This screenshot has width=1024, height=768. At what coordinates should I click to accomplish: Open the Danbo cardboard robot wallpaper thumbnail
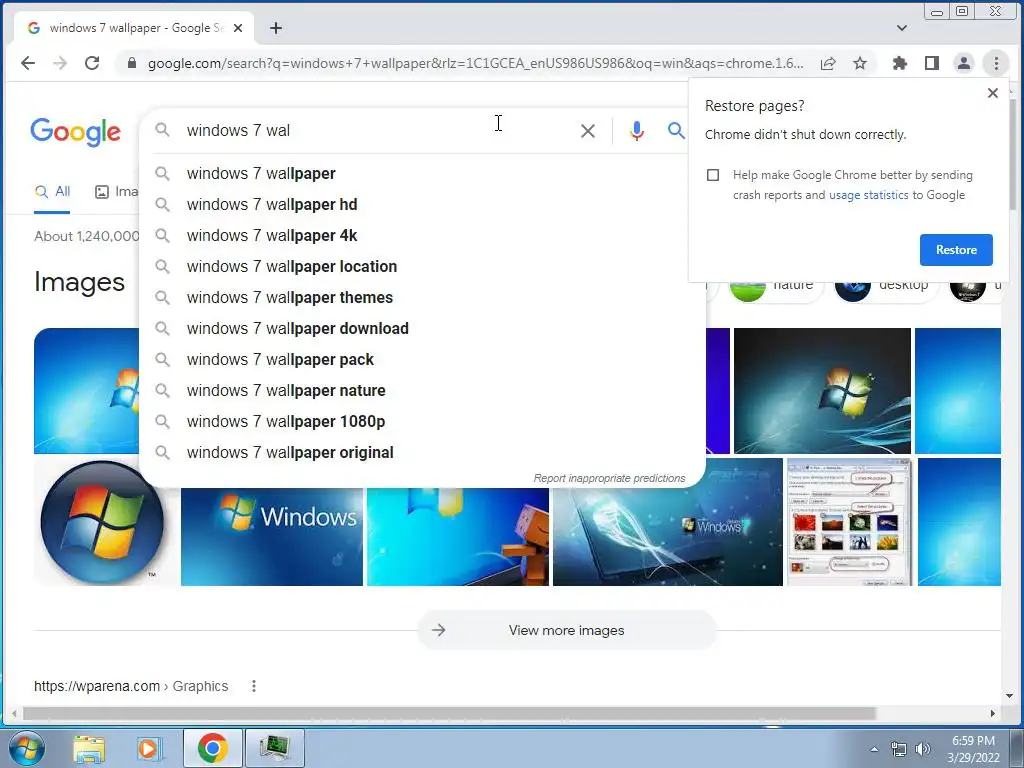pyautogui.click(x=458, y=536)
